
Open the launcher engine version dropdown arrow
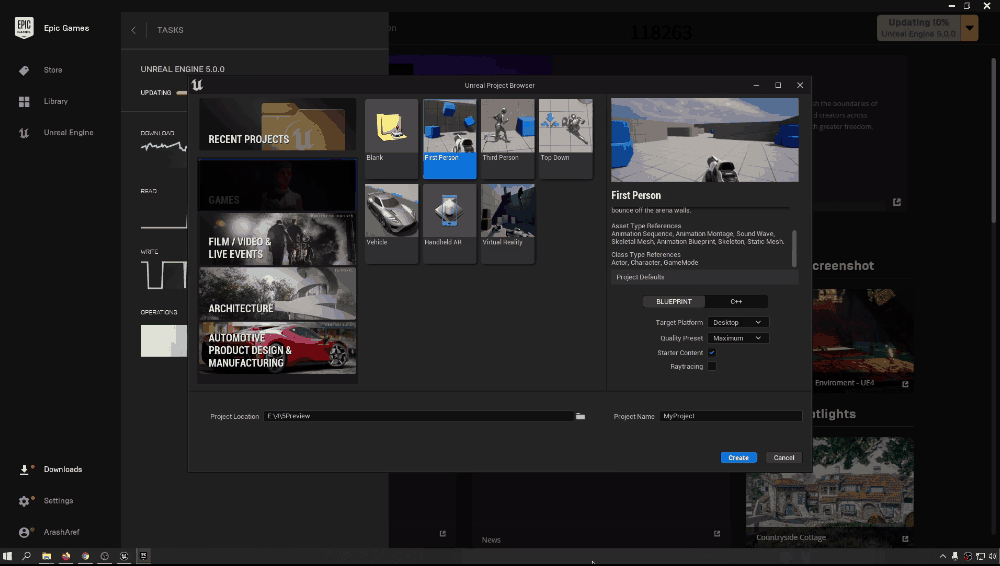(970, 27)
